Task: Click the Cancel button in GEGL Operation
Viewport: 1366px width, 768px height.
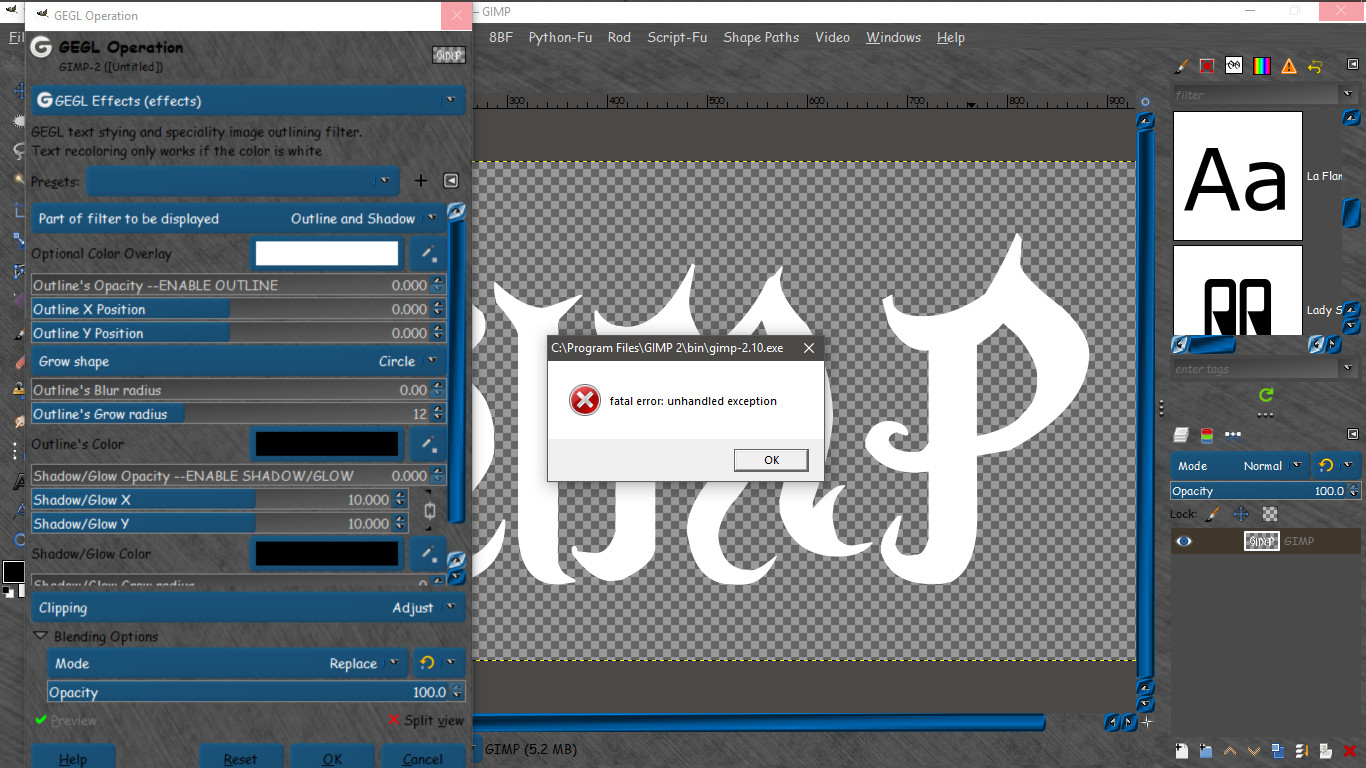Action: point(423,759)
